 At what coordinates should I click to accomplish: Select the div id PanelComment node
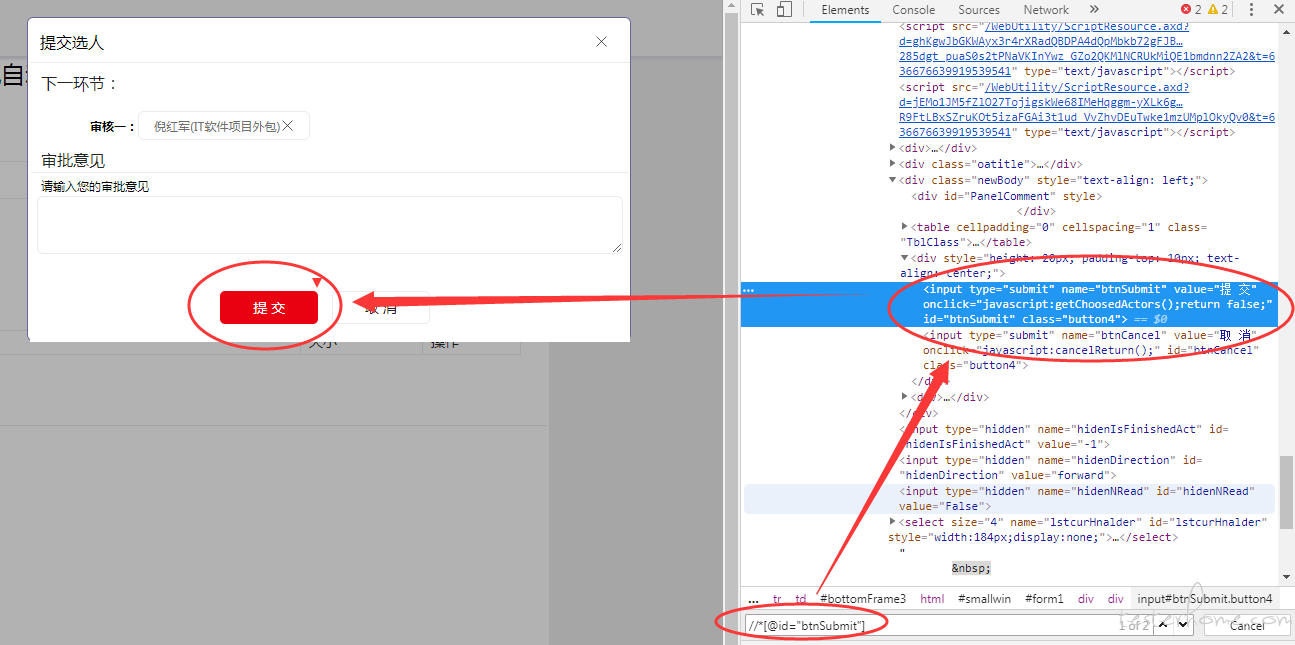[1006, 196]
